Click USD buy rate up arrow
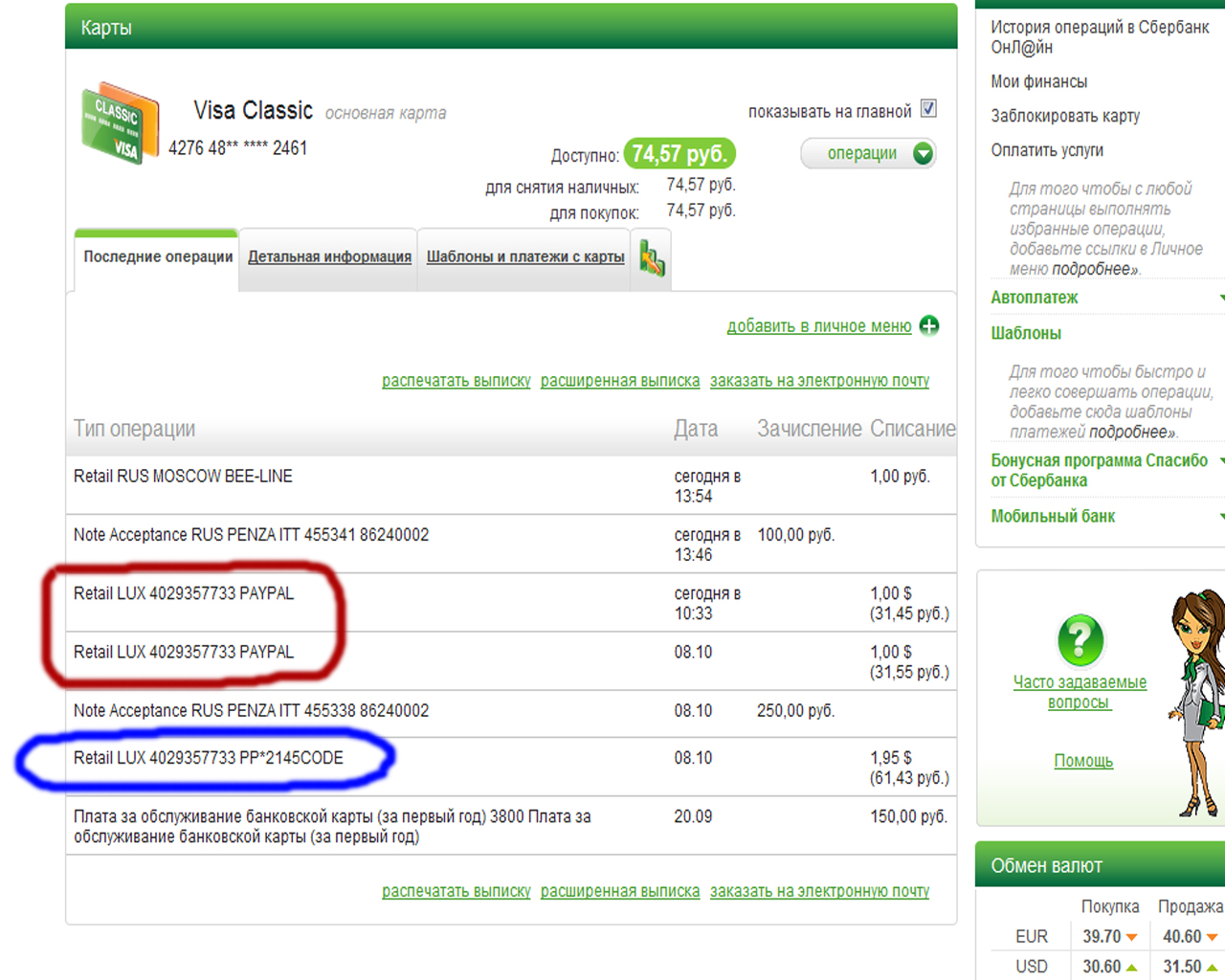1225x980 pixels. point(1131,967)
